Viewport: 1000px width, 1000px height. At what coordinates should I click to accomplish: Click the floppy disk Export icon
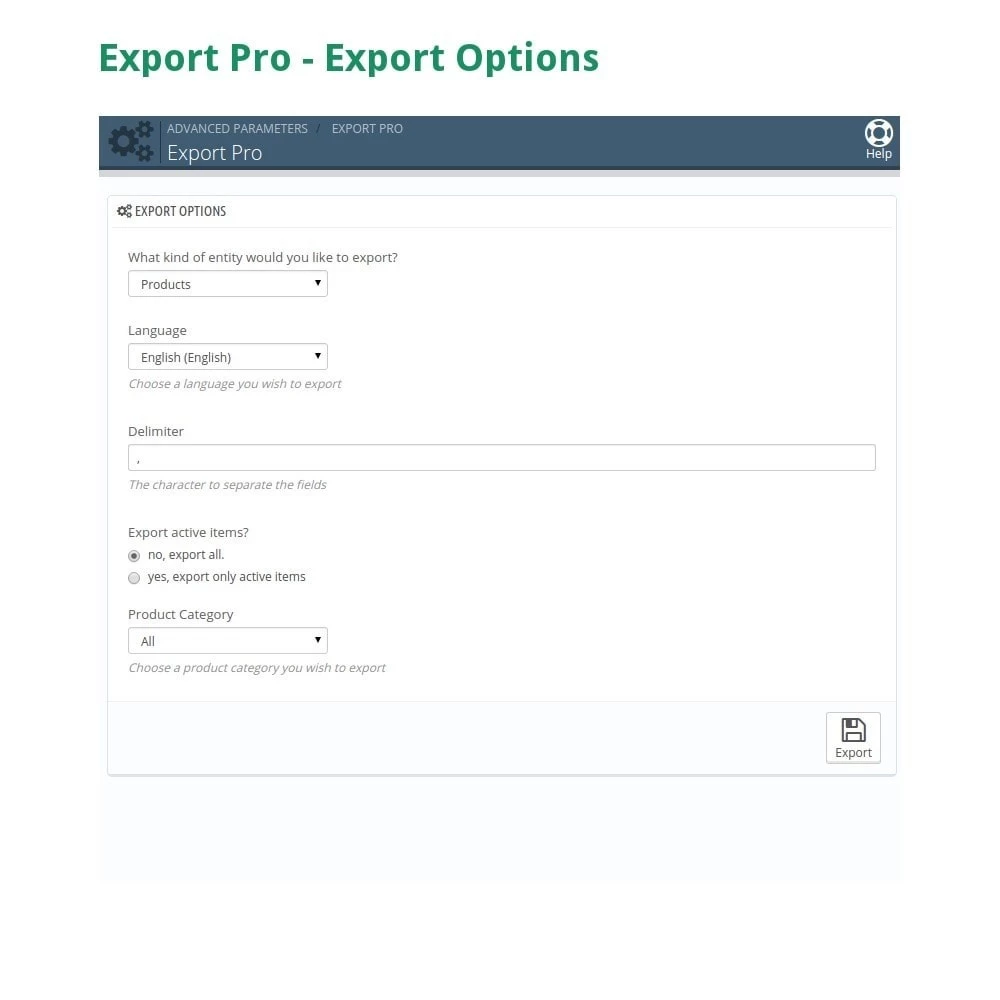(853, 730)
